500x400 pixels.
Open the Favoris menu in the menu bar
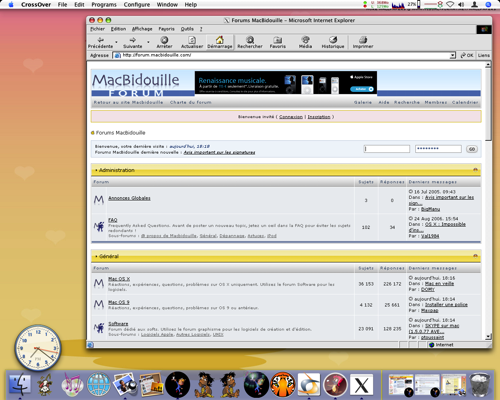(x=166, y=29)
